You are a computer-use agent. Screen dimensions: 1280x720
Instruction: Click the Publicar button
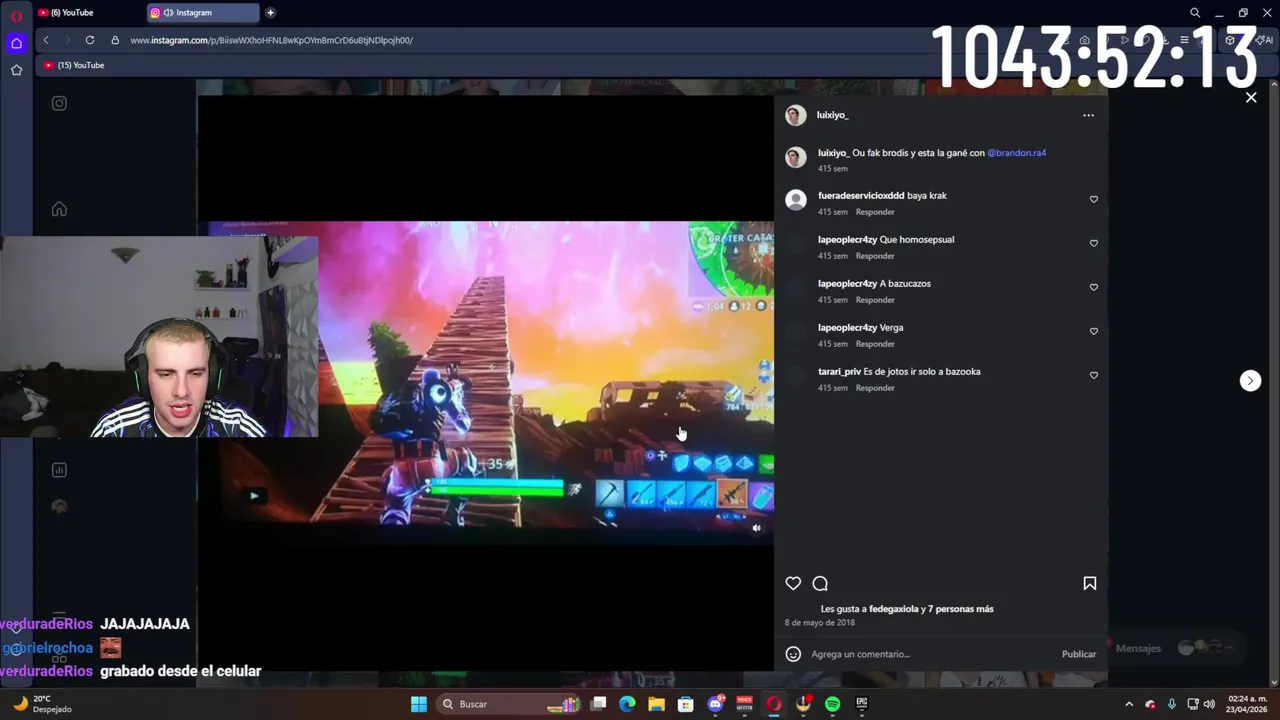point(1079,654)
